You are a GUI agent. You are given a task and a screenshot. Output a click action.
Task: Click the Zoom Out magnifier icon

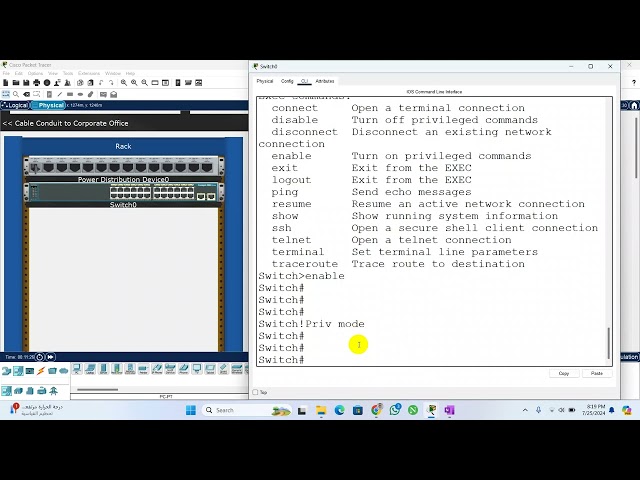click(144, 83)
